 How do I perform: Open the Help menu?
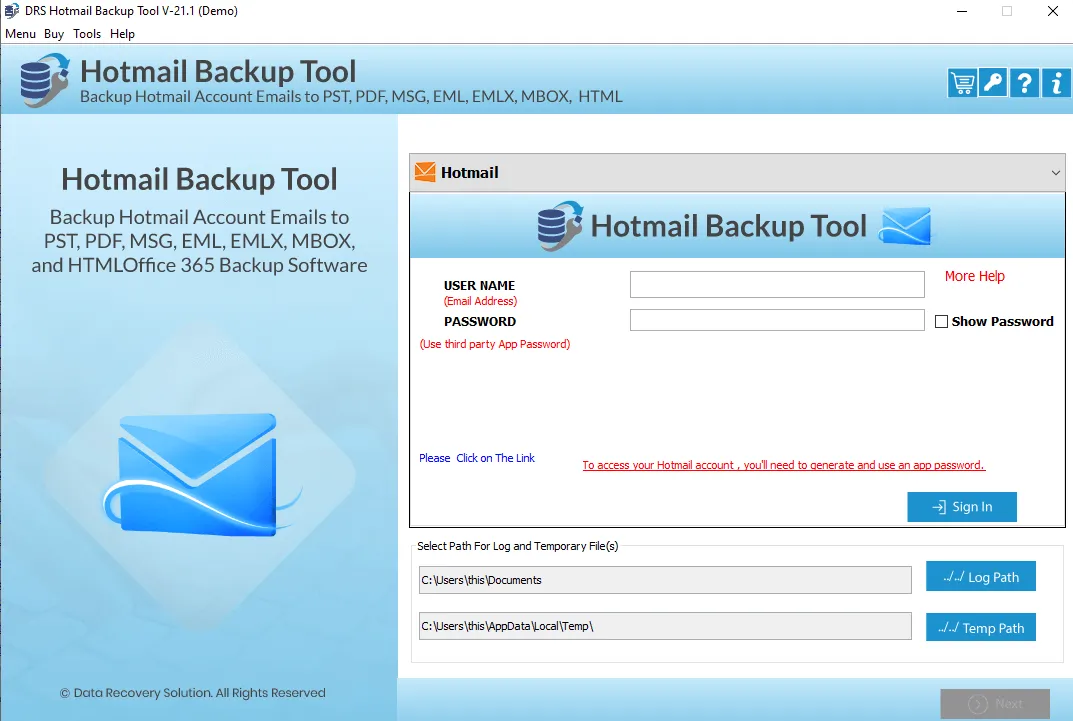click(122, 34)
